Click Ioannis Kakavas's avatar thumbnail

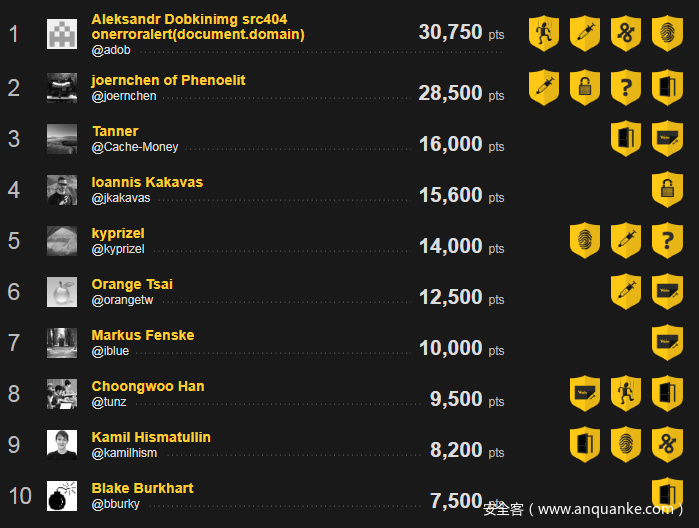pos(62,189)
